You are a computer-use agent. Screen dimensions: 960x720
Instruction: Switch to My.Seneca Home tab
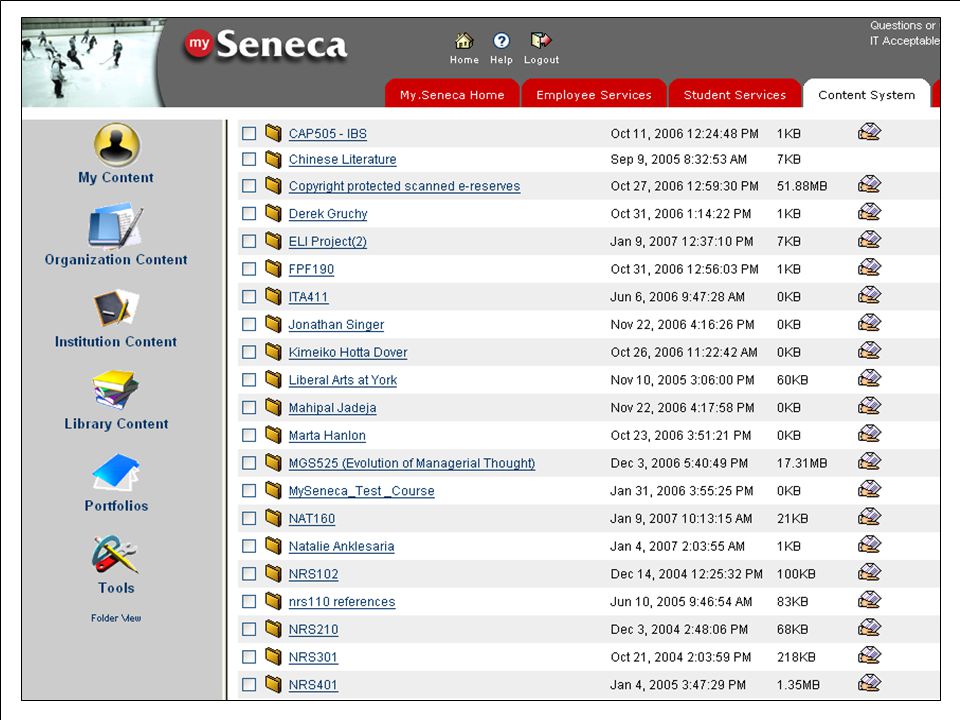point(452,94)
